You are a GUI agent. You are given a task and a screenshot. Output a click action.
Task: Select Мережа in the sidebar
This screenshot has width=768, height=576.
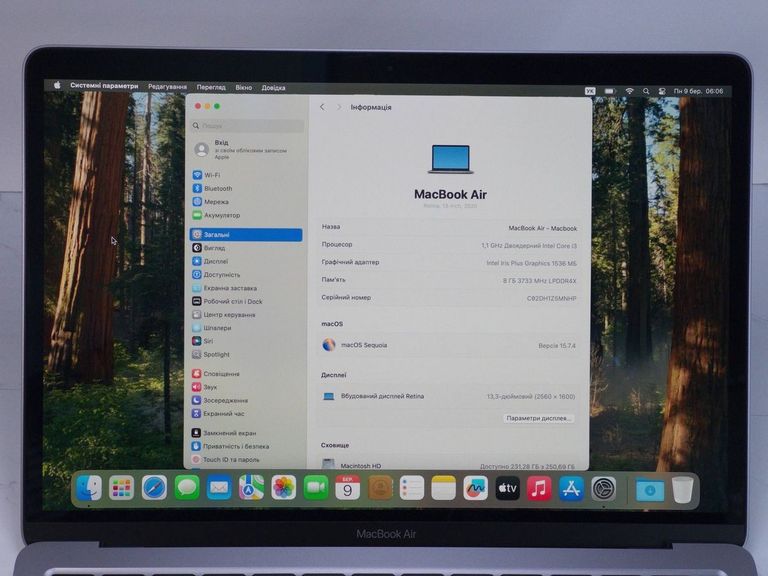[211, 201]
